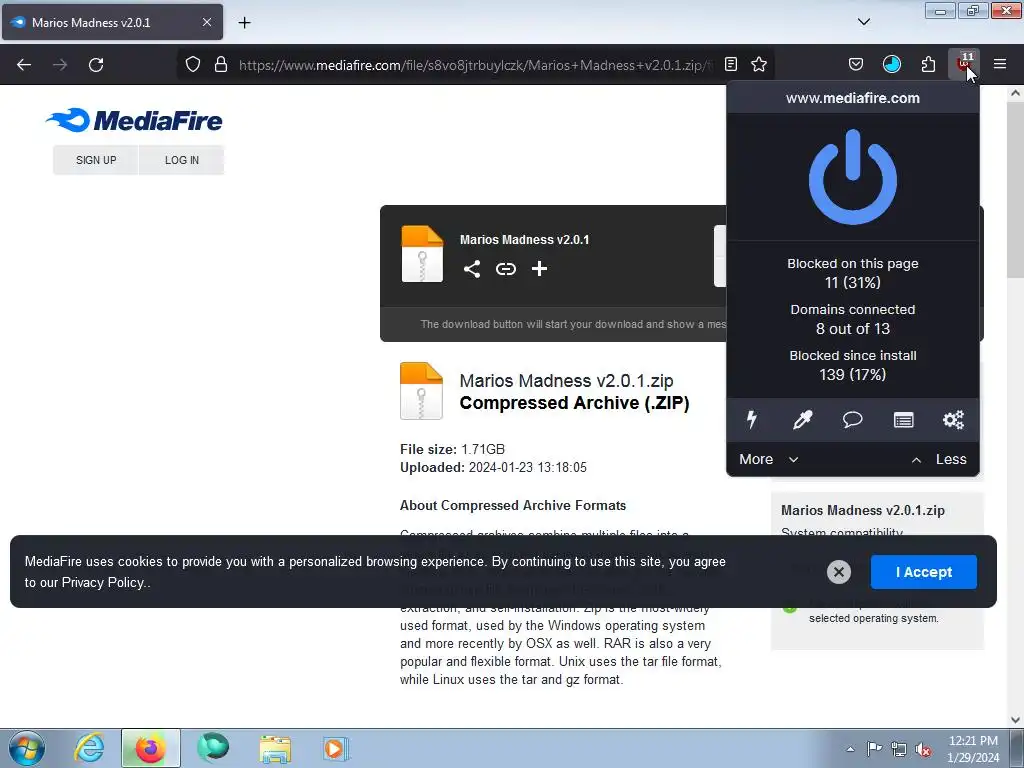Open uBlock dashboard gears icon
The width and height of the screenshot is (1024, 768).
coord(953,419)
